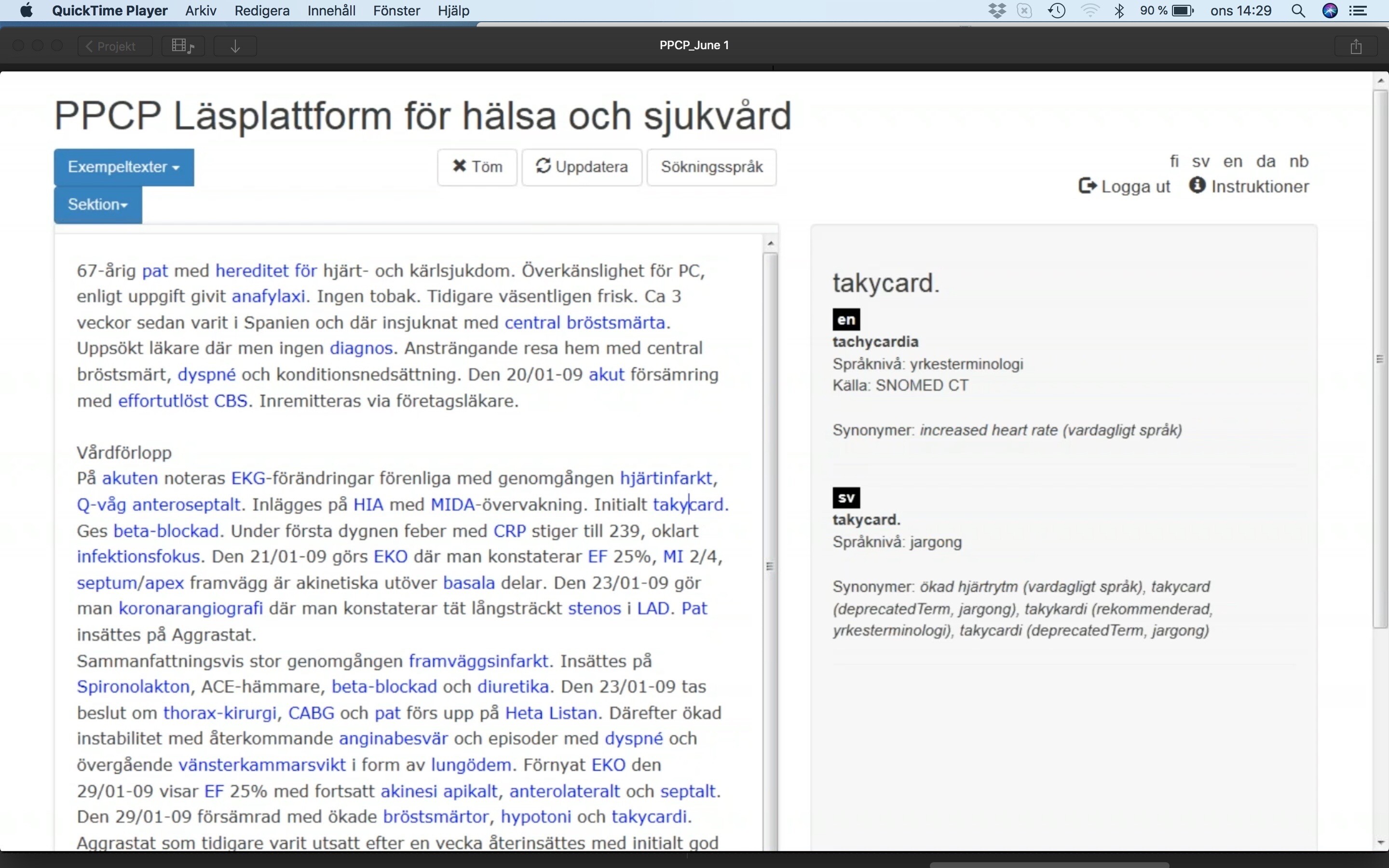Click the en language badge in the definition panel
This screenshot has height=868, width=1389.
click(x=846, y=320)
